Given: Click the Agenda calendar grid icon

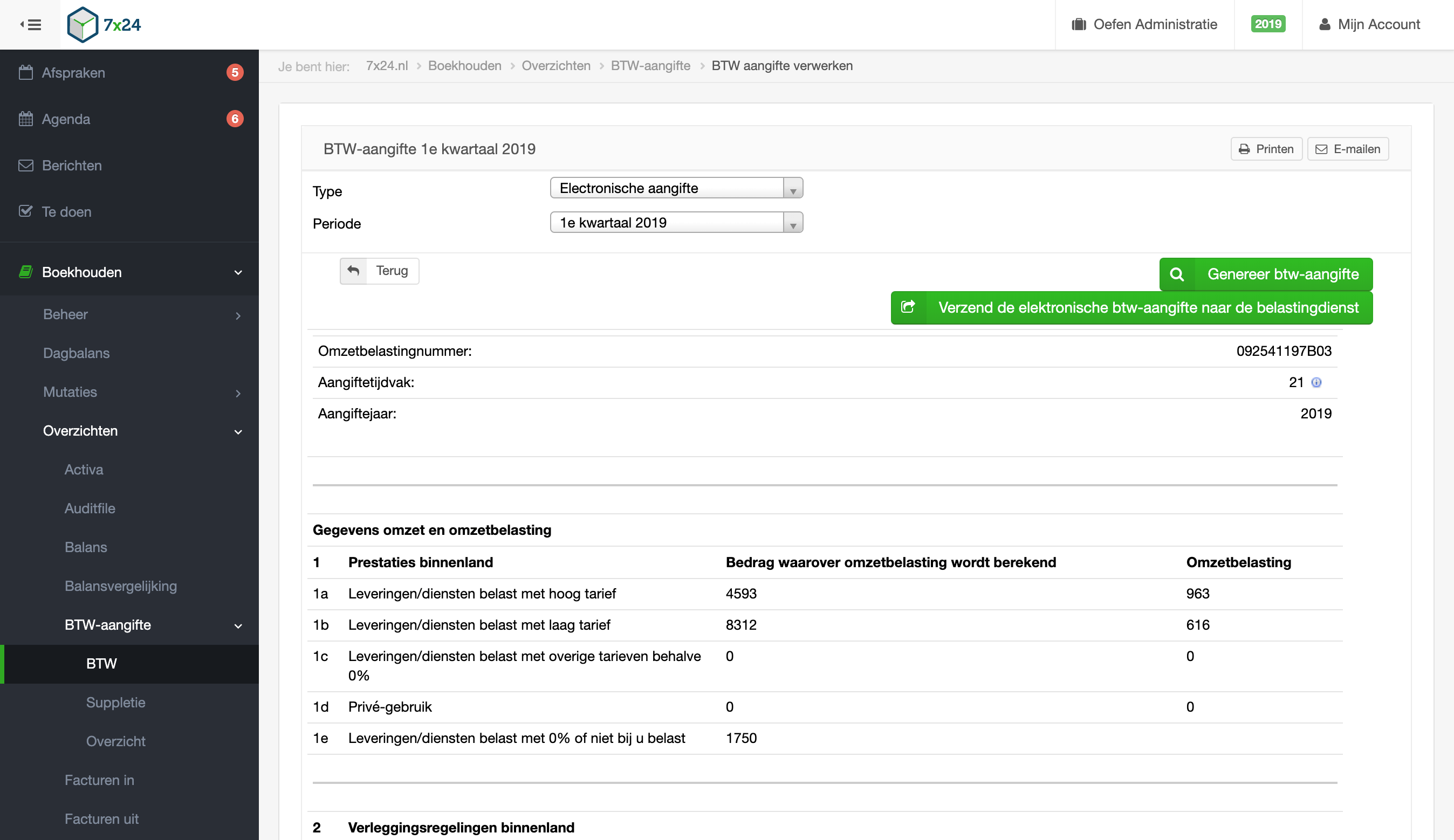Looking at the screenshot, I should coord(25,119).
